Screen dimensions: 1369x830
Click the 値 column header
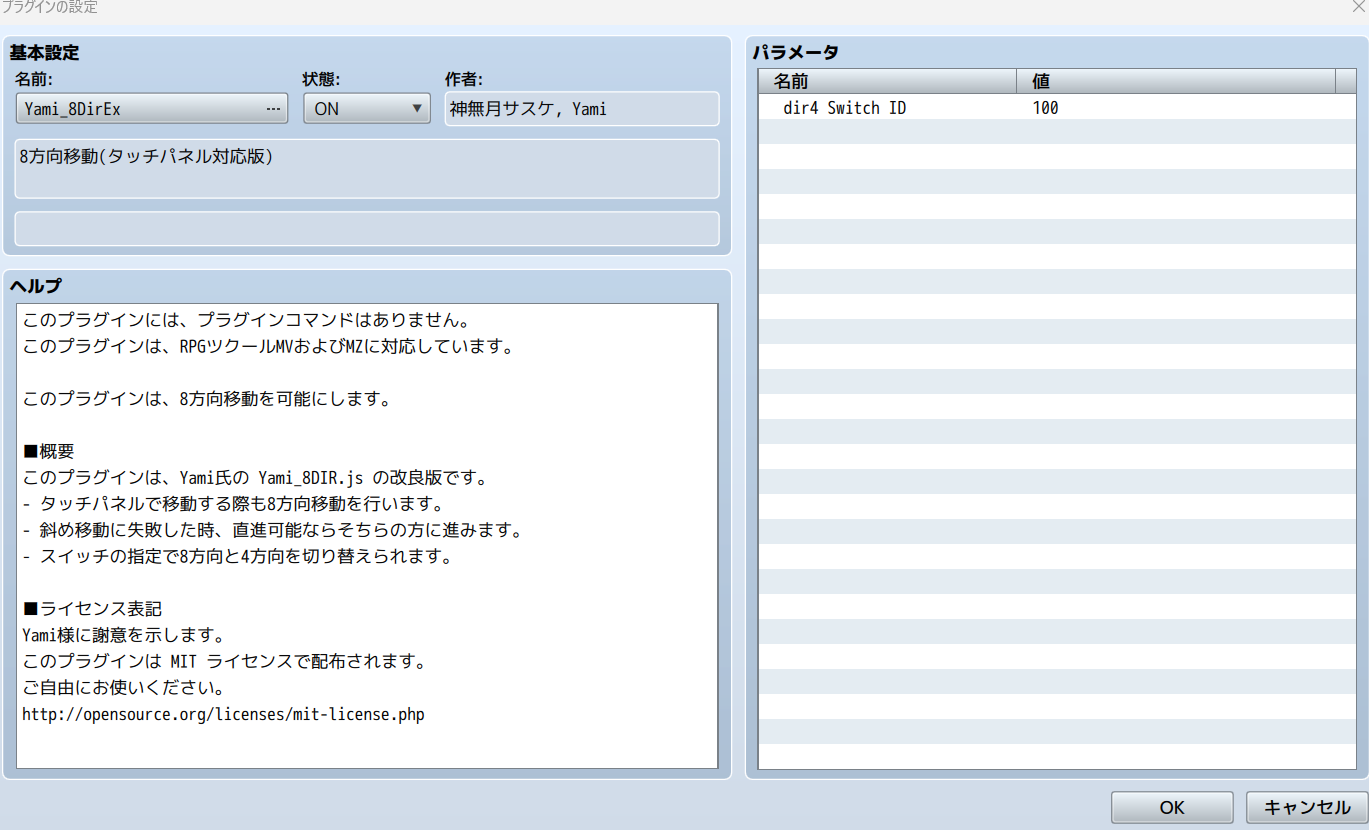click(x=1176, y=82)
